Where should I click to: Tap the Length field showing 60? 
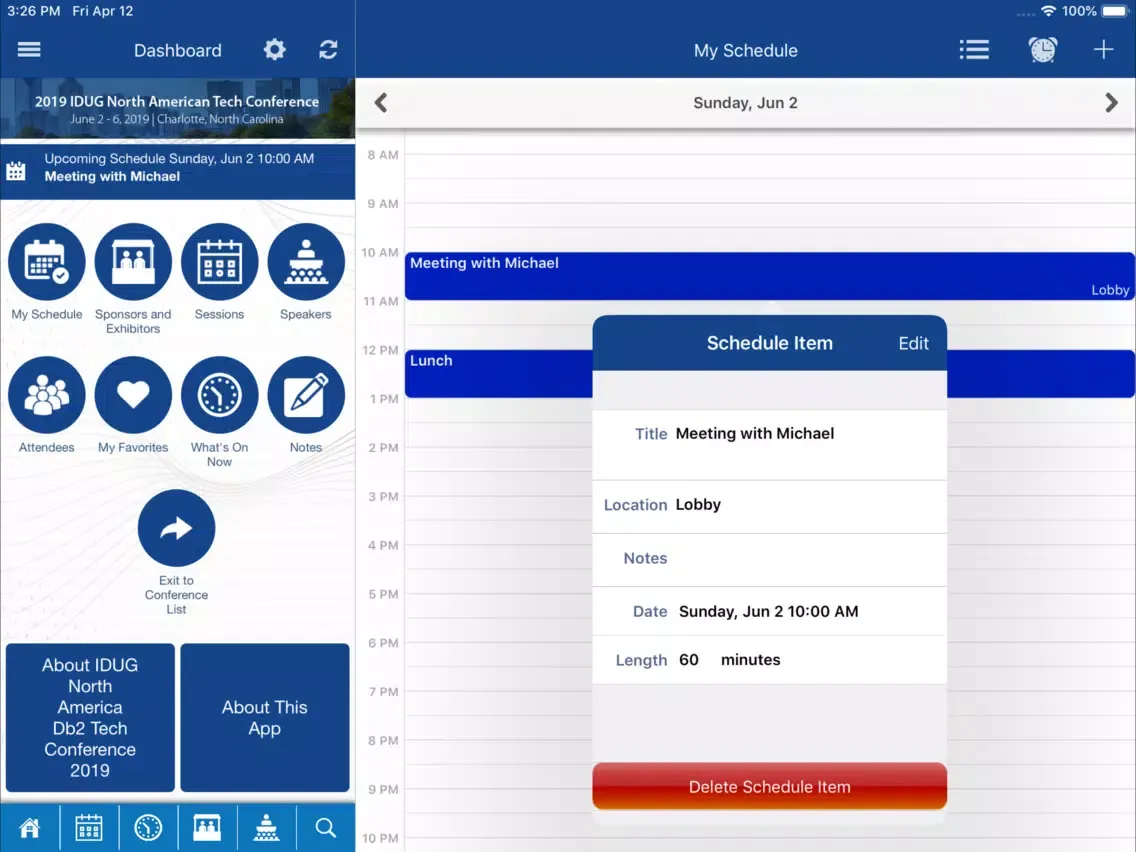[769, 660]
